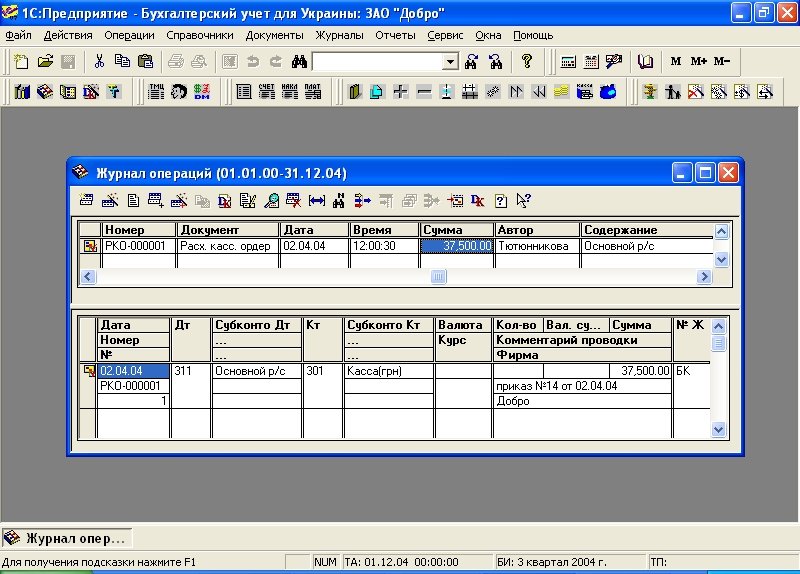Click the НАКЛ waybill icon
This screenshot has height=574, width=800.
coord(290,92)
